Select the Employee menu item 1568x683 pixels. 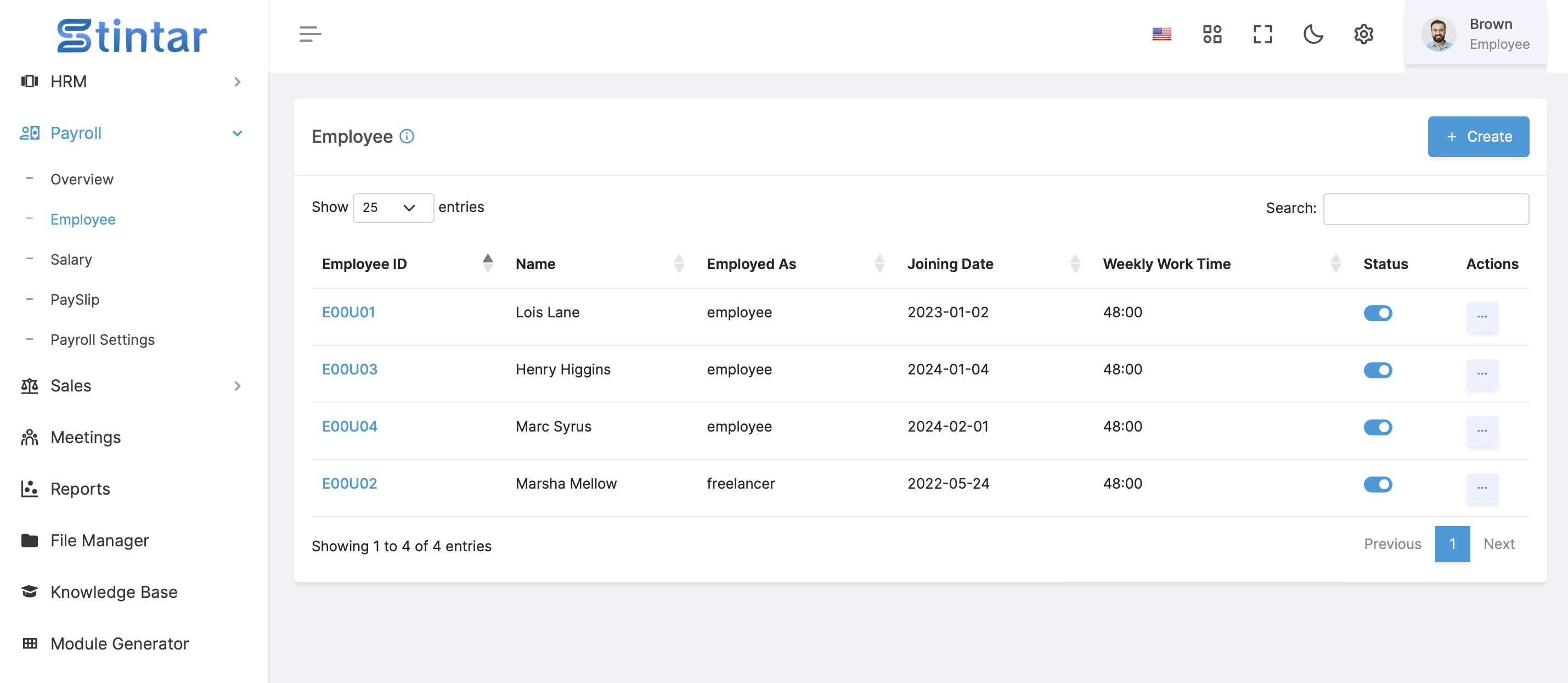point(84,218)
